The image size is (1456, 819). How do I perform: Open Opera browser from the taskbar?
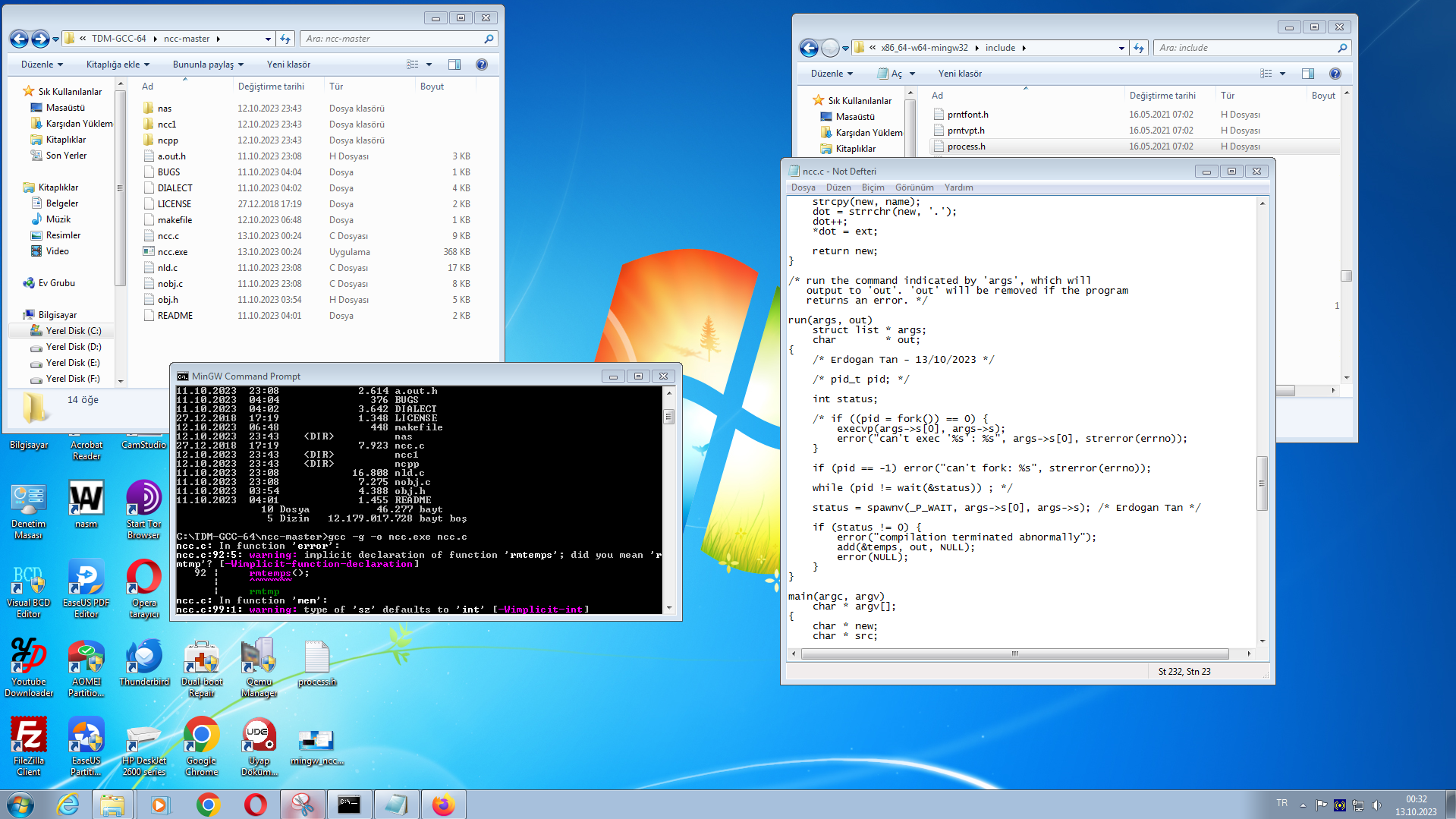coord(256,805)
